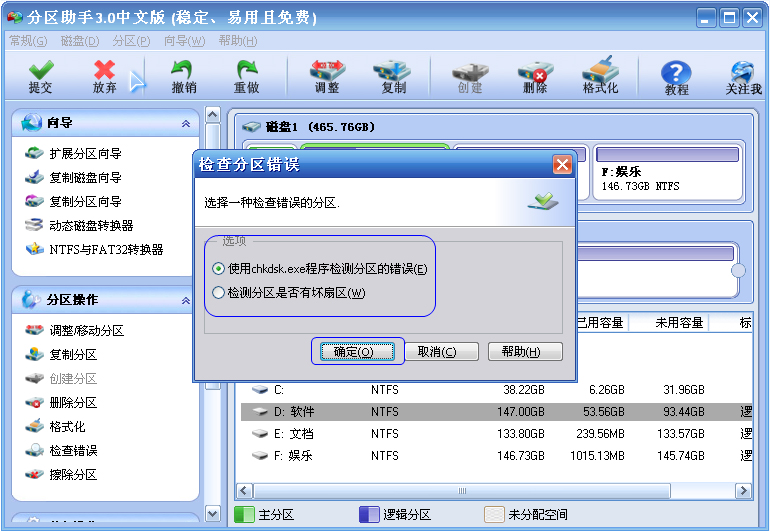Click the dialog 帮助(H) button
The image size is (770, 531).
pos(525,352)
